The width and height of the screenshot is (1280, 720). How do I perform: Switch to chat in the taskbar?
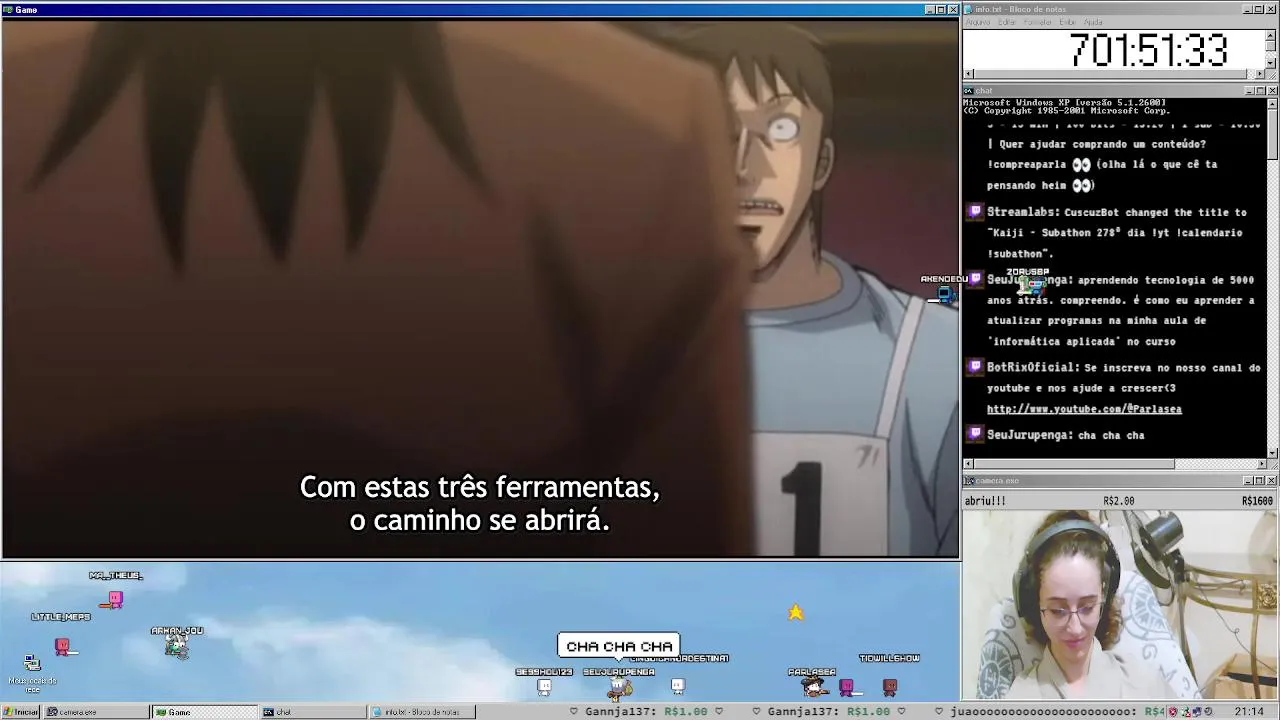(312, 712)
